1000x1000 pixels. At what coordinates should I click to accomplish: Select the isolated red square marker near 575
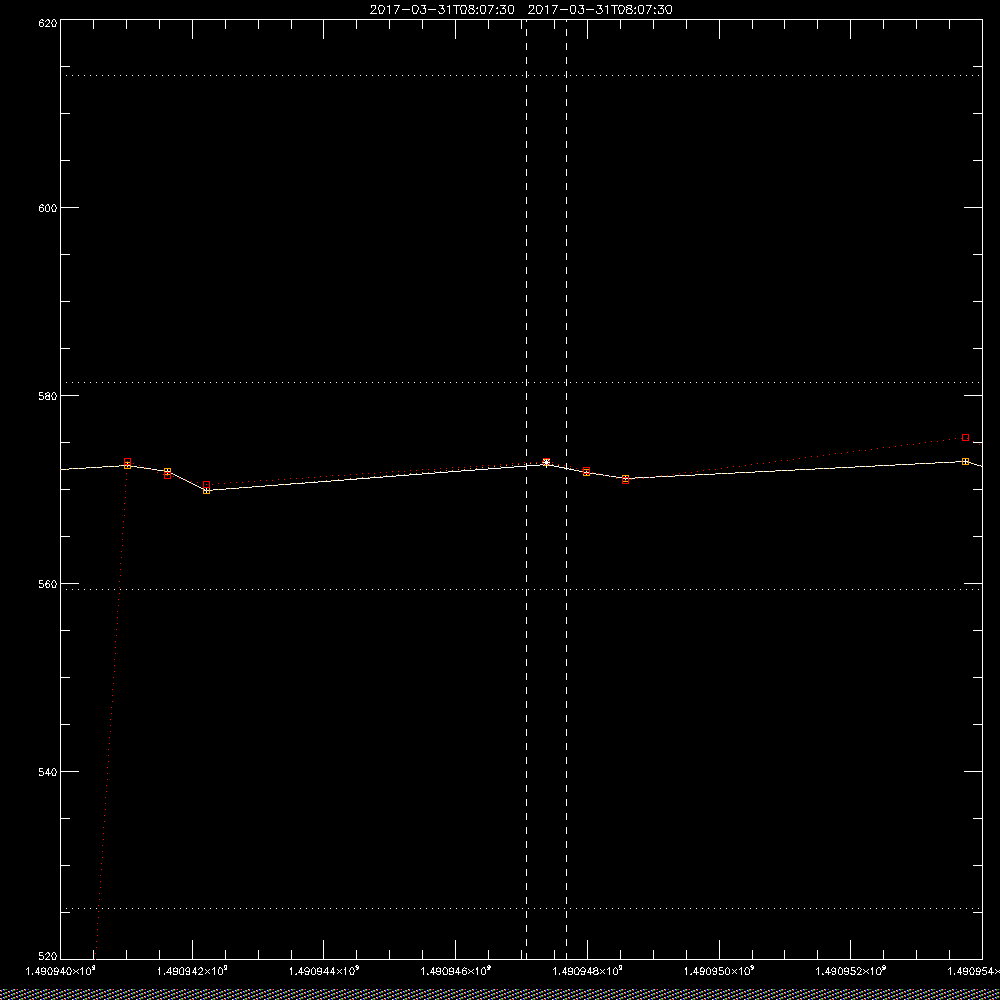(x=966, y=438)
